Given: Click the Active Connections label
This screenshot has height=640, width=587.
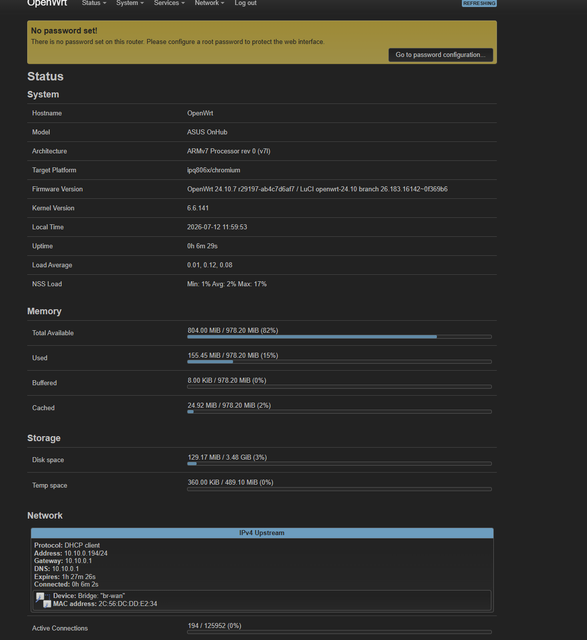Looking at the screenshot, I should click(x=60, y=628).
